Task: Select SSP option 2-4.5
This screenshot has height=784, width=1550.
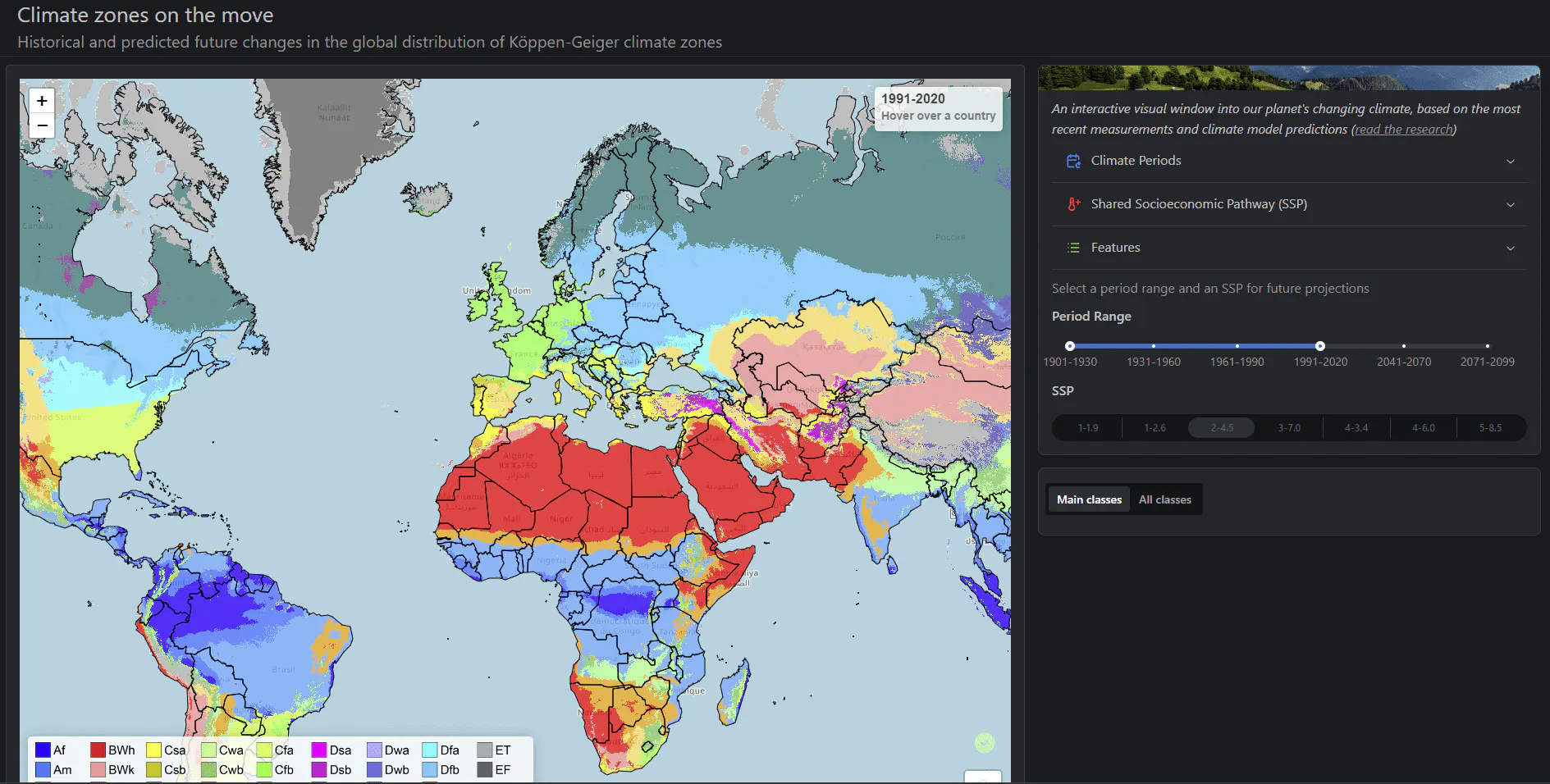Action: (x=1222, y=428)
